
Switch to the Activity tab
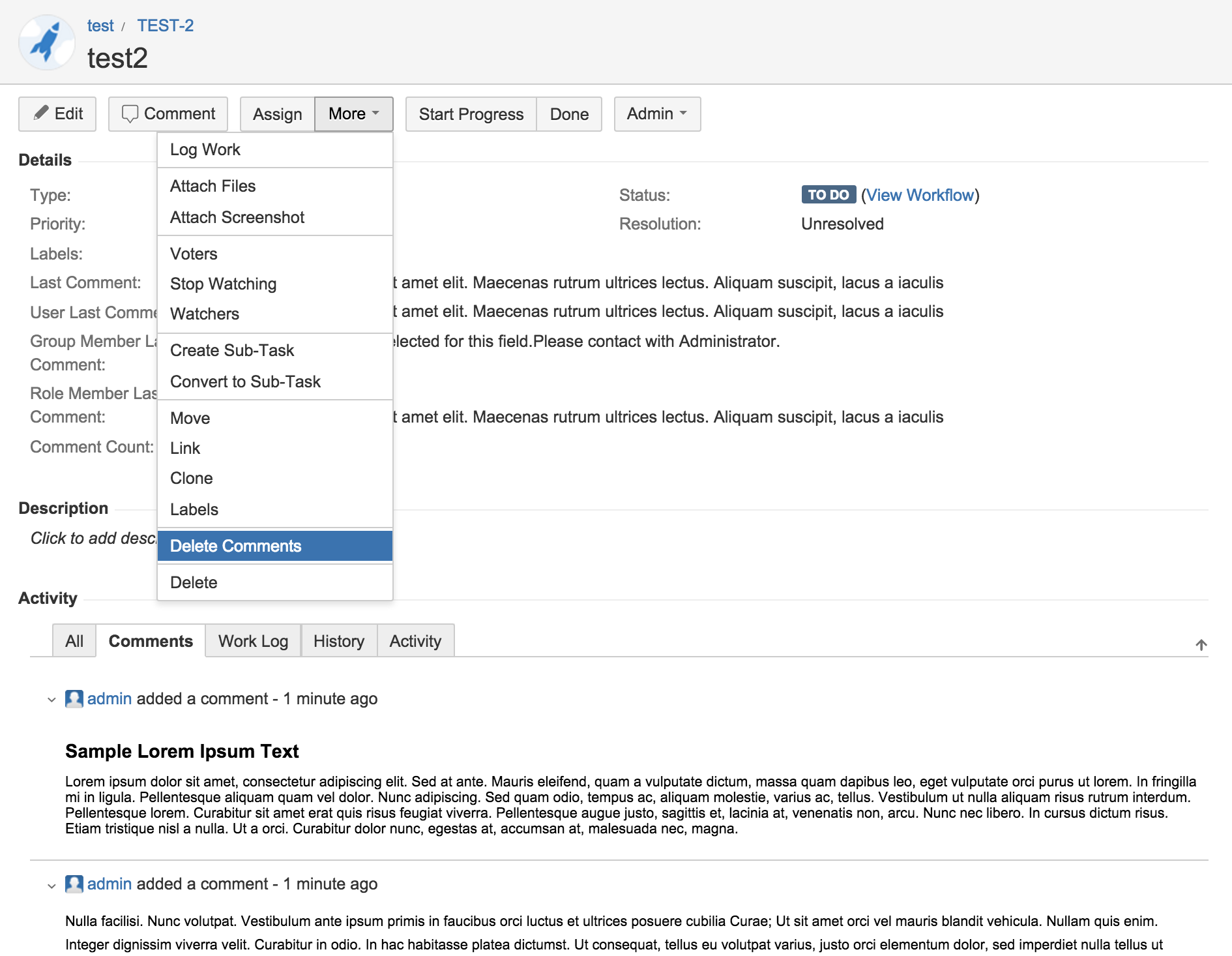(415, 641)
